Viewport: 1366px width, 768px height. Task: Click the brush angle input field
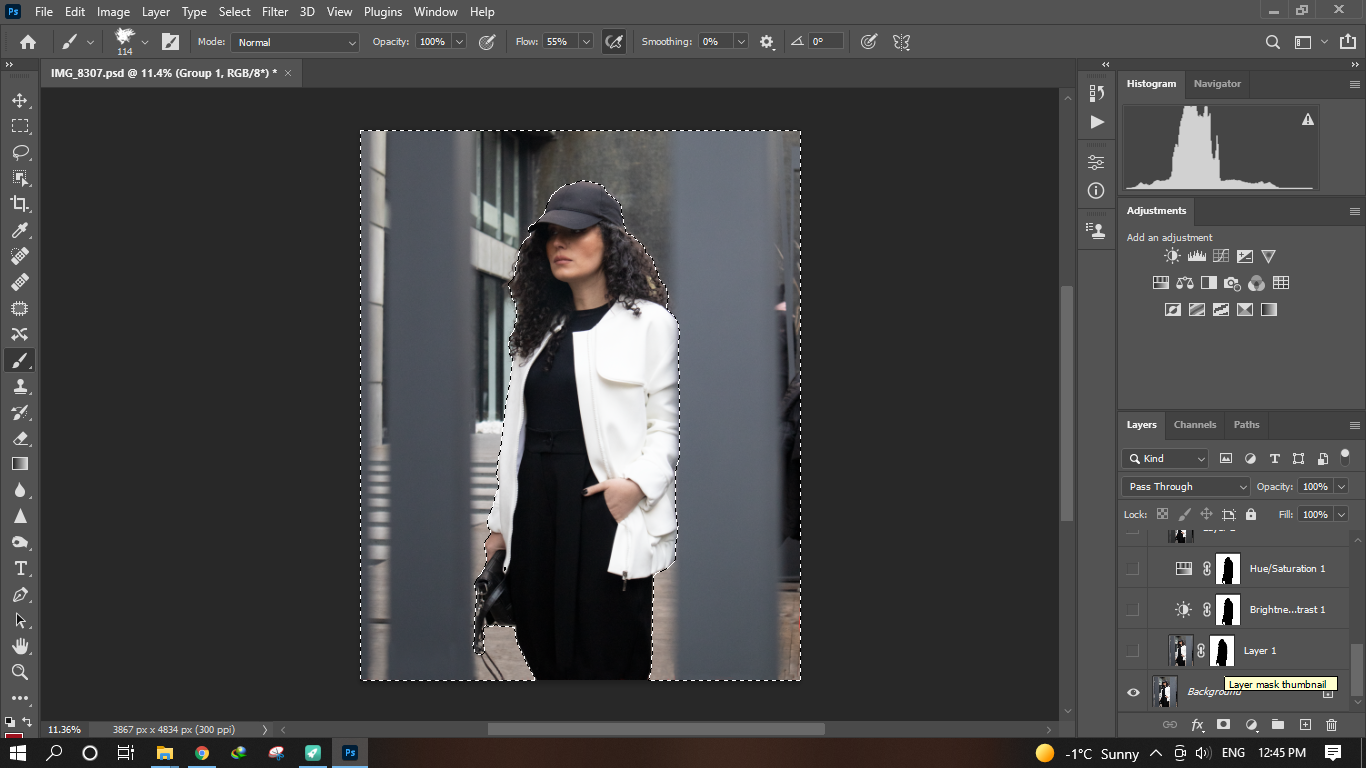(826, 42)
